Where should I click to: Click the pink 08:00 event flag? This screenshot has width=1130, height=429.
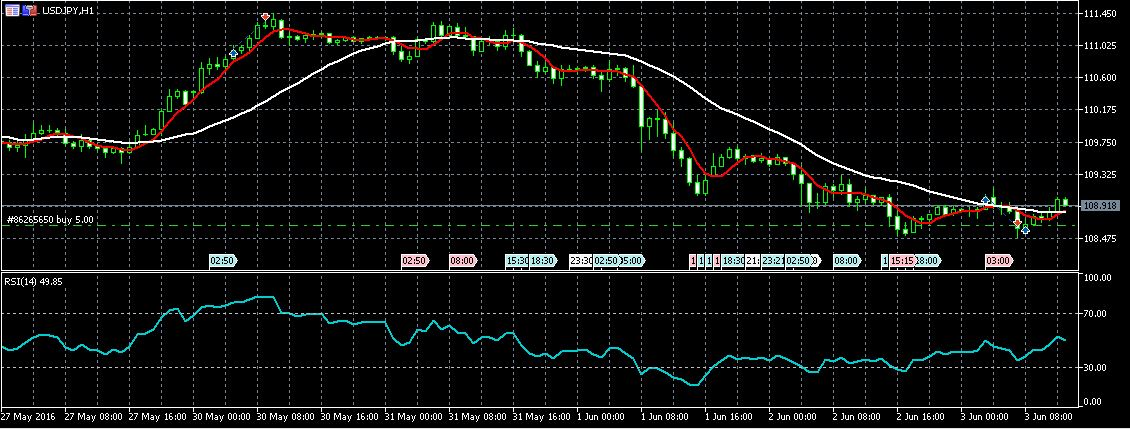click(462, 260)
